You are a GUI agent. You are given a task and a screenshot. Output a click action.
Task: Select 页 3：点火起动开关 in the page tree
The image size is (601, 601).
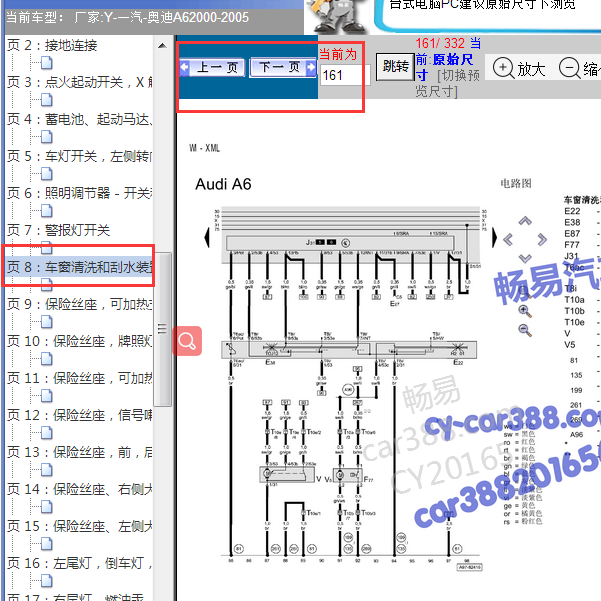click(x=80, y=82)
